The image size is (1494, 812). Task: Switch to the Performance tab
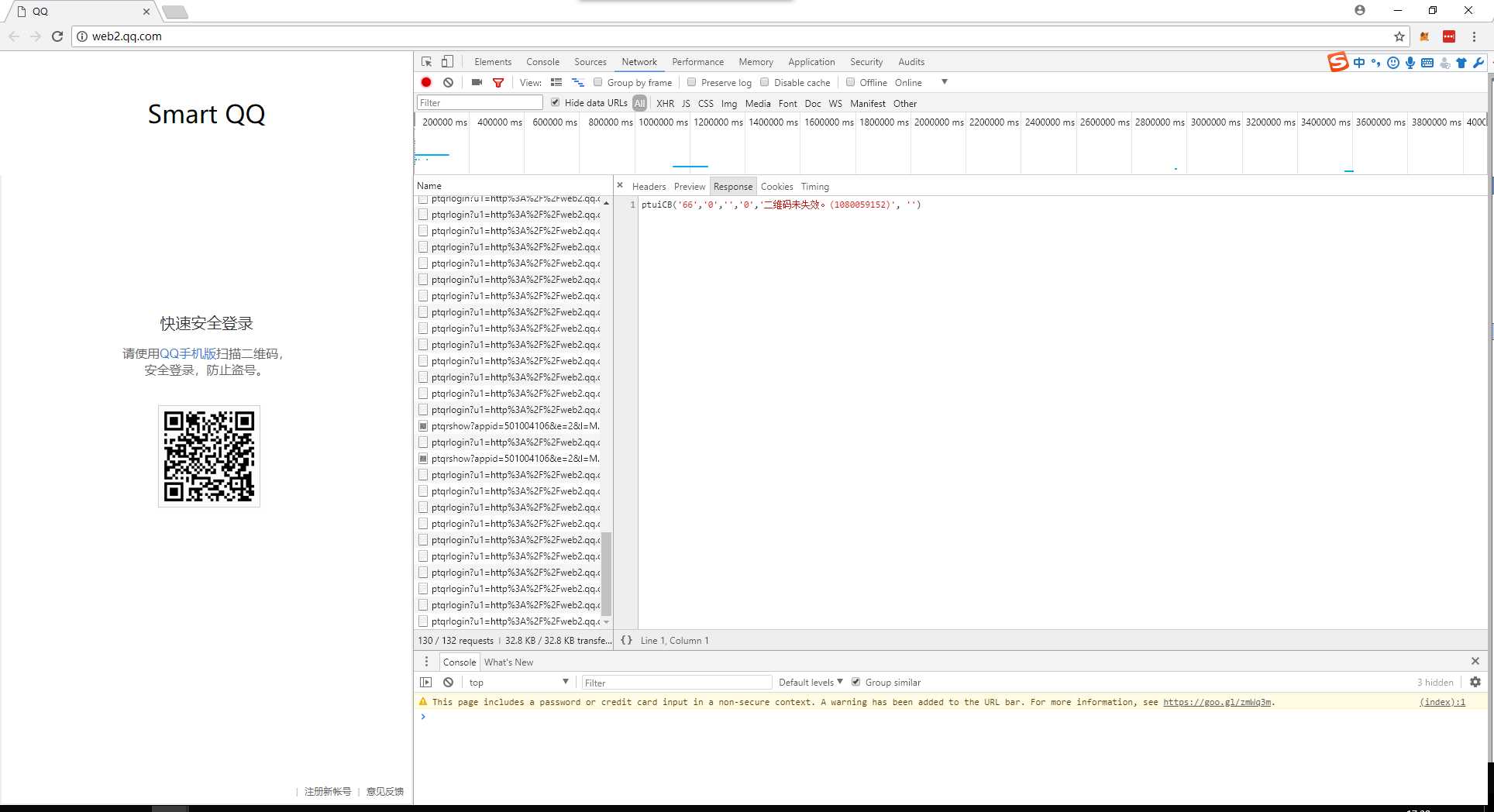[697, 62]
